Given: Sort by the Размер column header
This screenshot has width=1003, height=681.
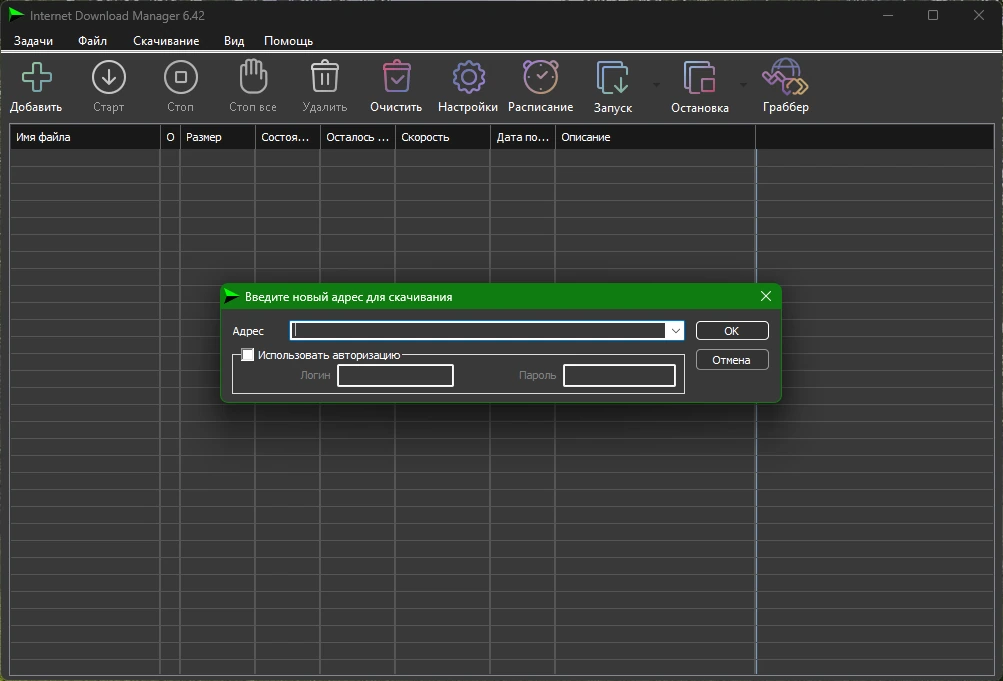Looking at the screenshot, I should tap(217, 137).
